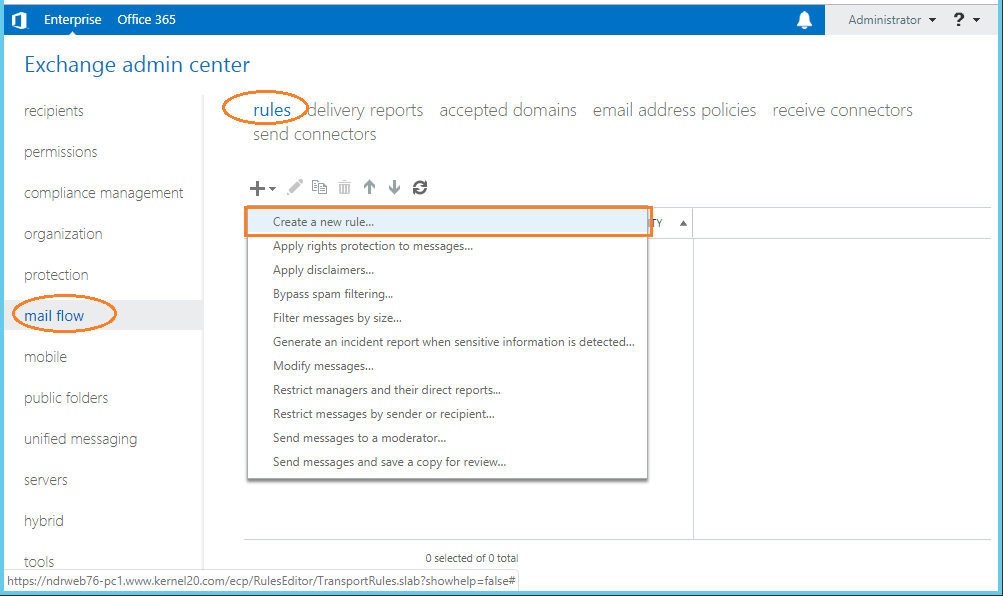Open unified messaging section
The height and width of the screenshot is (596, 1003).
(x=81, y=439)
